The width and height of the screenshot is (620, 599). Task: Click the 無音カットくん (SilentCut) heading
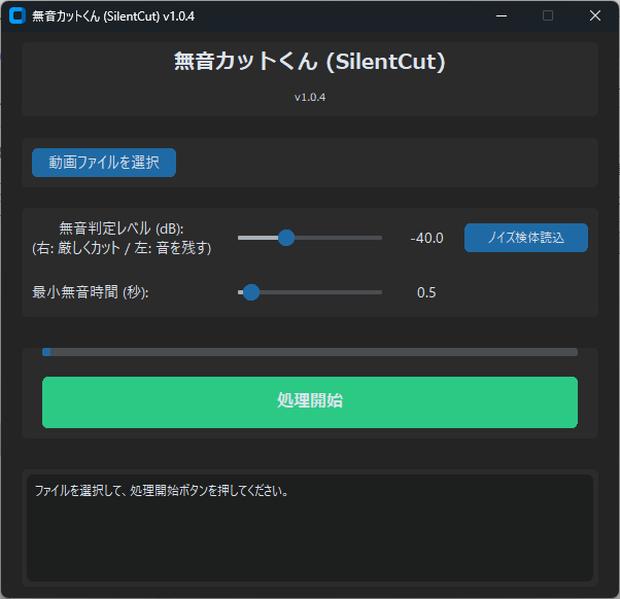tap(310, 62)
